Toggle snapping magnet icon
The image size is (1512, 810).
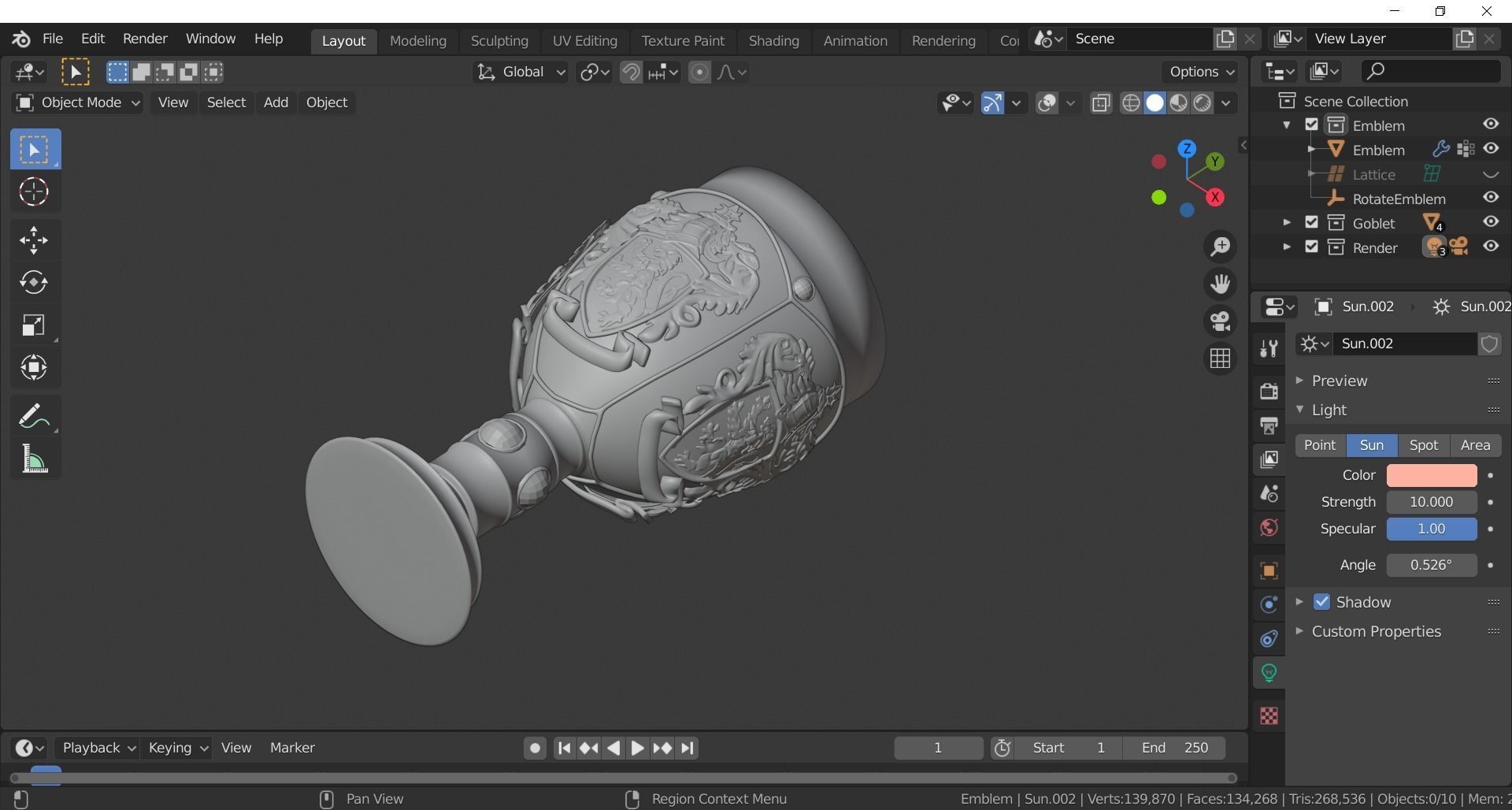tap(631, 72)
